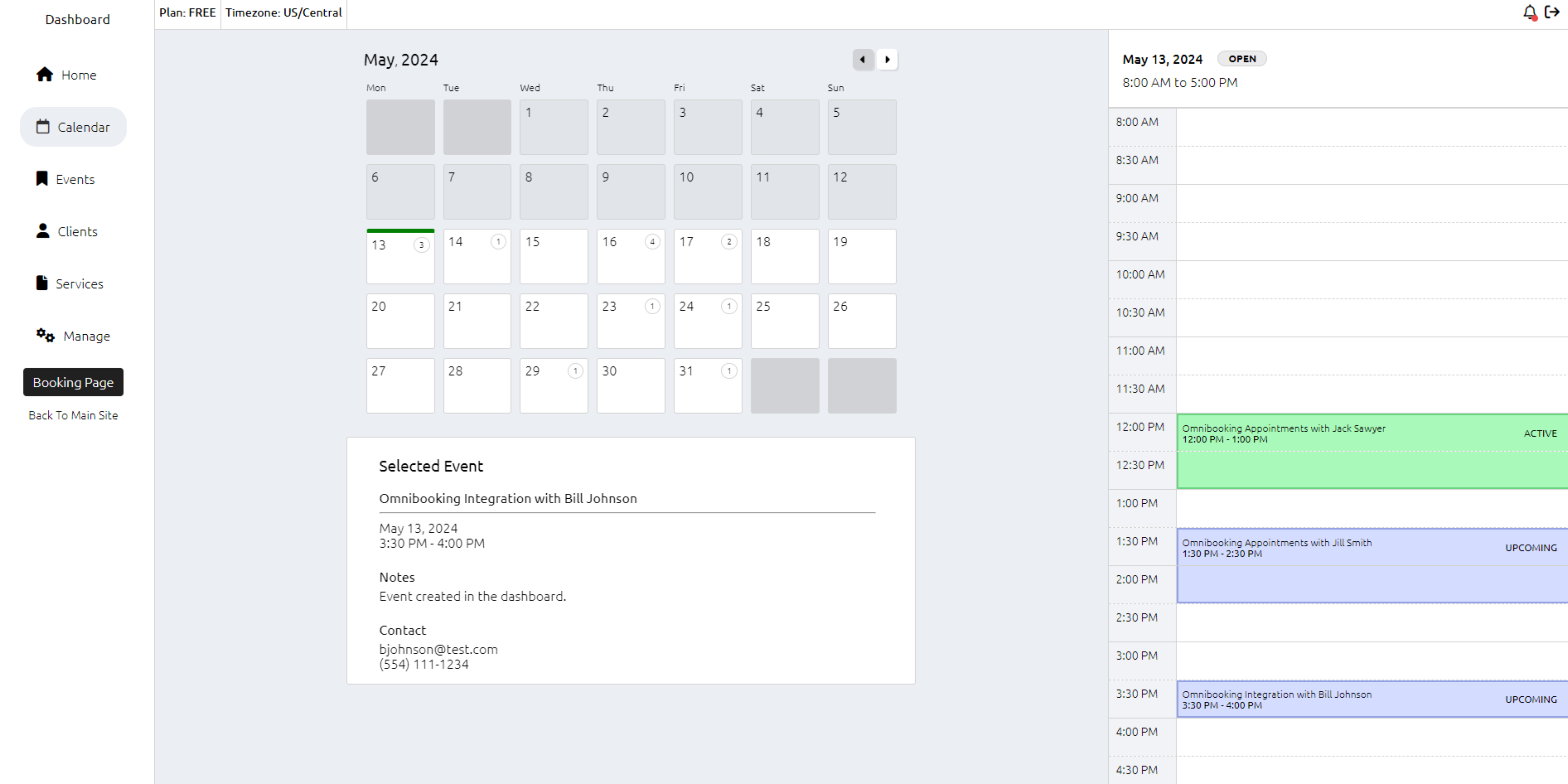The height and width of the screenshot is (784, 1568).
Task: Follow the Back To Main Site link
Action: coord(73,415)
